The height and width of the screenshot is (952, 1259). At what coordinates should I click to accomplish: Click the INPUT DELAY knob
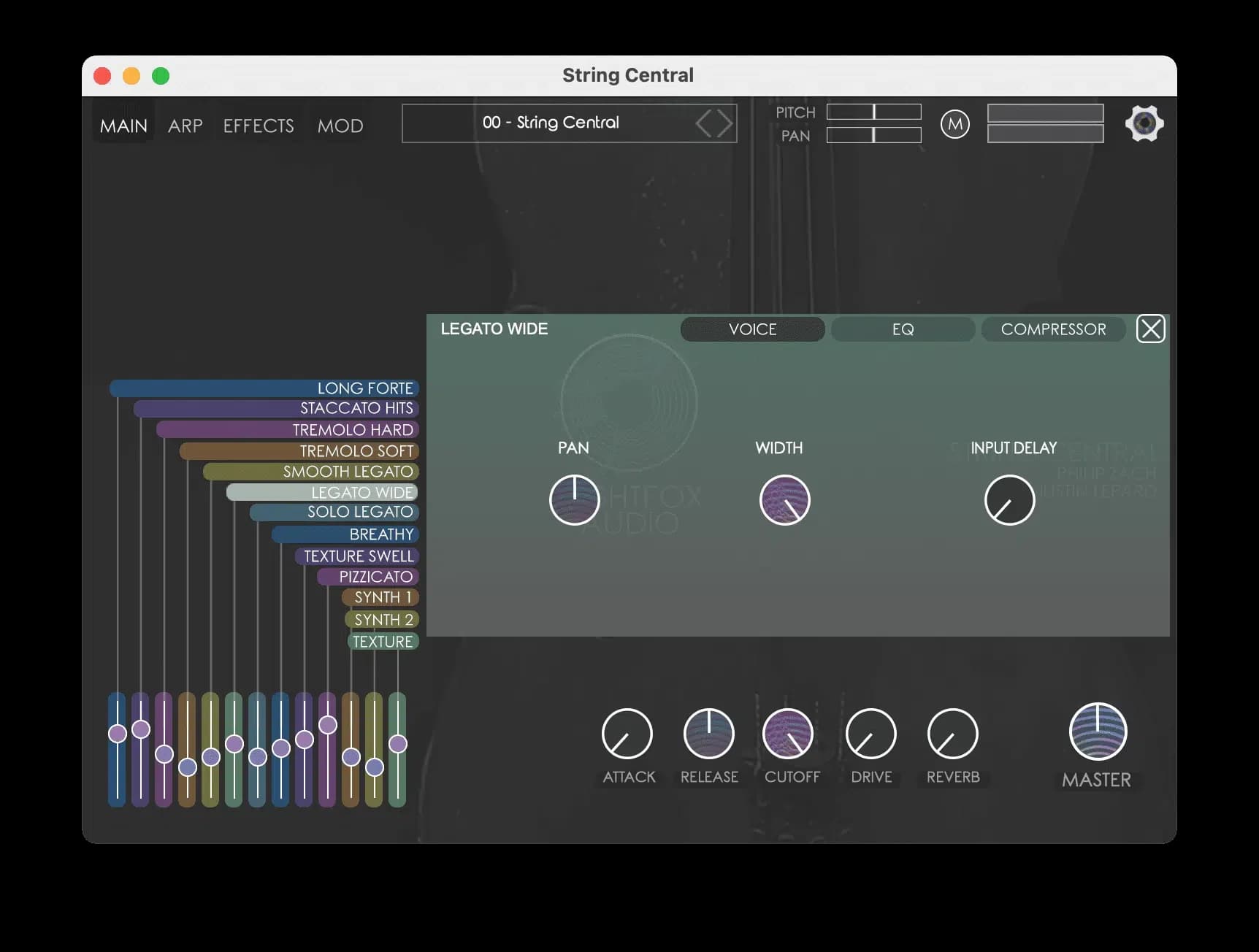click(x=1009, y=499)
